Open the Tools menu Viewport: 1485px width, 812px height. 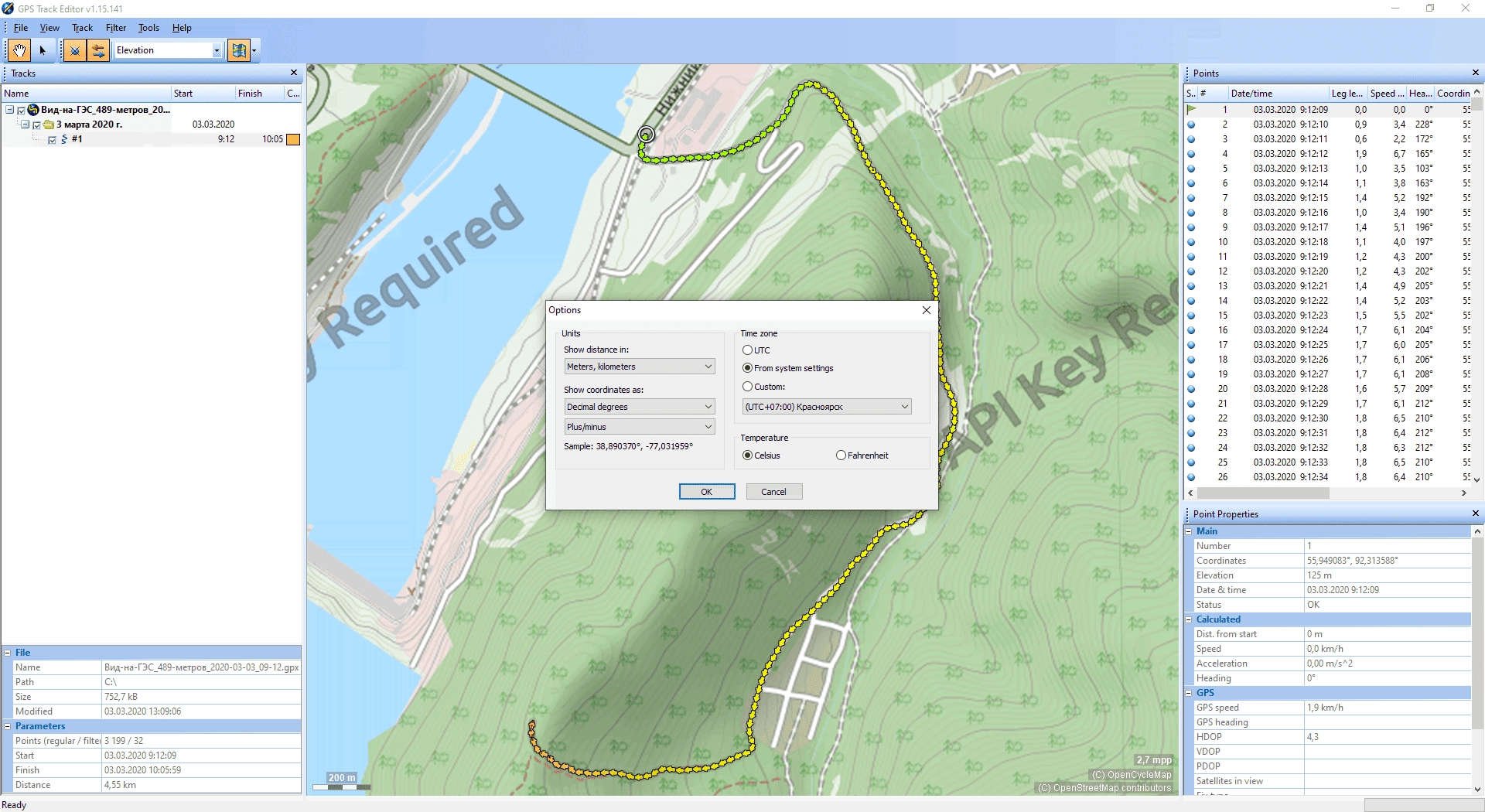pos(148,28)
